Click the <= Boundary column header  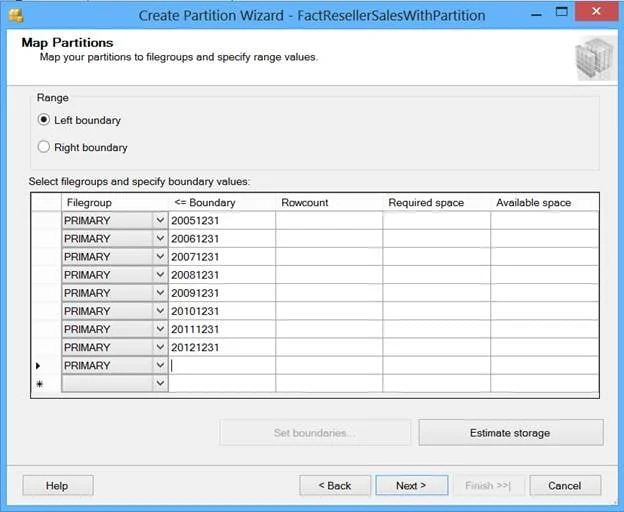[x=222, y=202]
